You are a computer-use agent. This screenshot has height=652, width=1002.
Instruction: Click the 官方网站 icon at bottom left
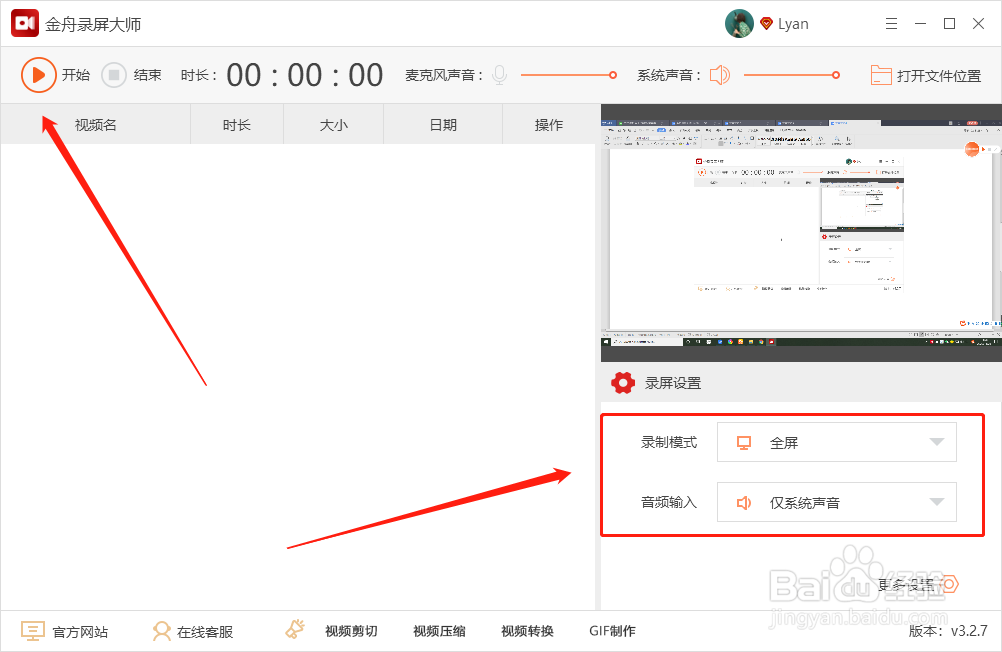click(x=31, y=630)
